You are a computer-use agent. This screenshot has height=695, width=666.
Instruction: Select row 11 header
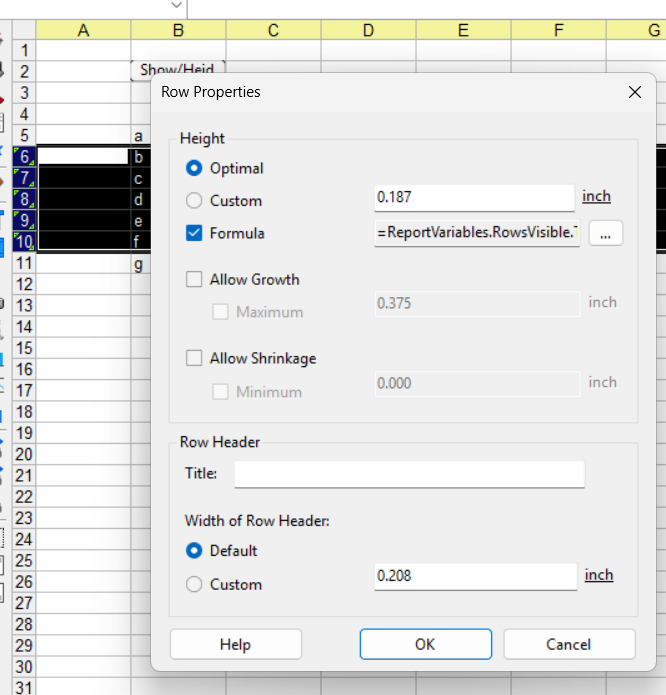click(x=24, y=263)
